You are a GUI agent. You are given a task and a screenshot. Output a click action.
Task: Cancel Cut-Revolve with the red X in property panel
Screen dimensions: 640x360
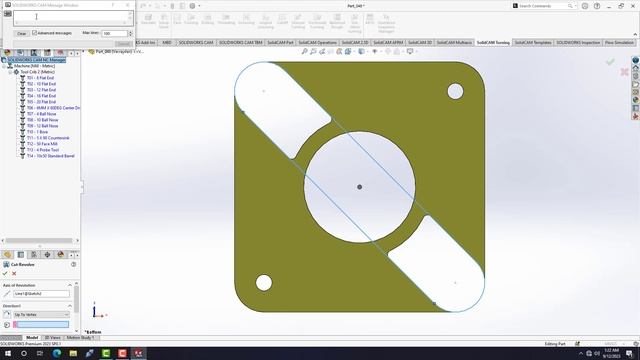(14, 273)
